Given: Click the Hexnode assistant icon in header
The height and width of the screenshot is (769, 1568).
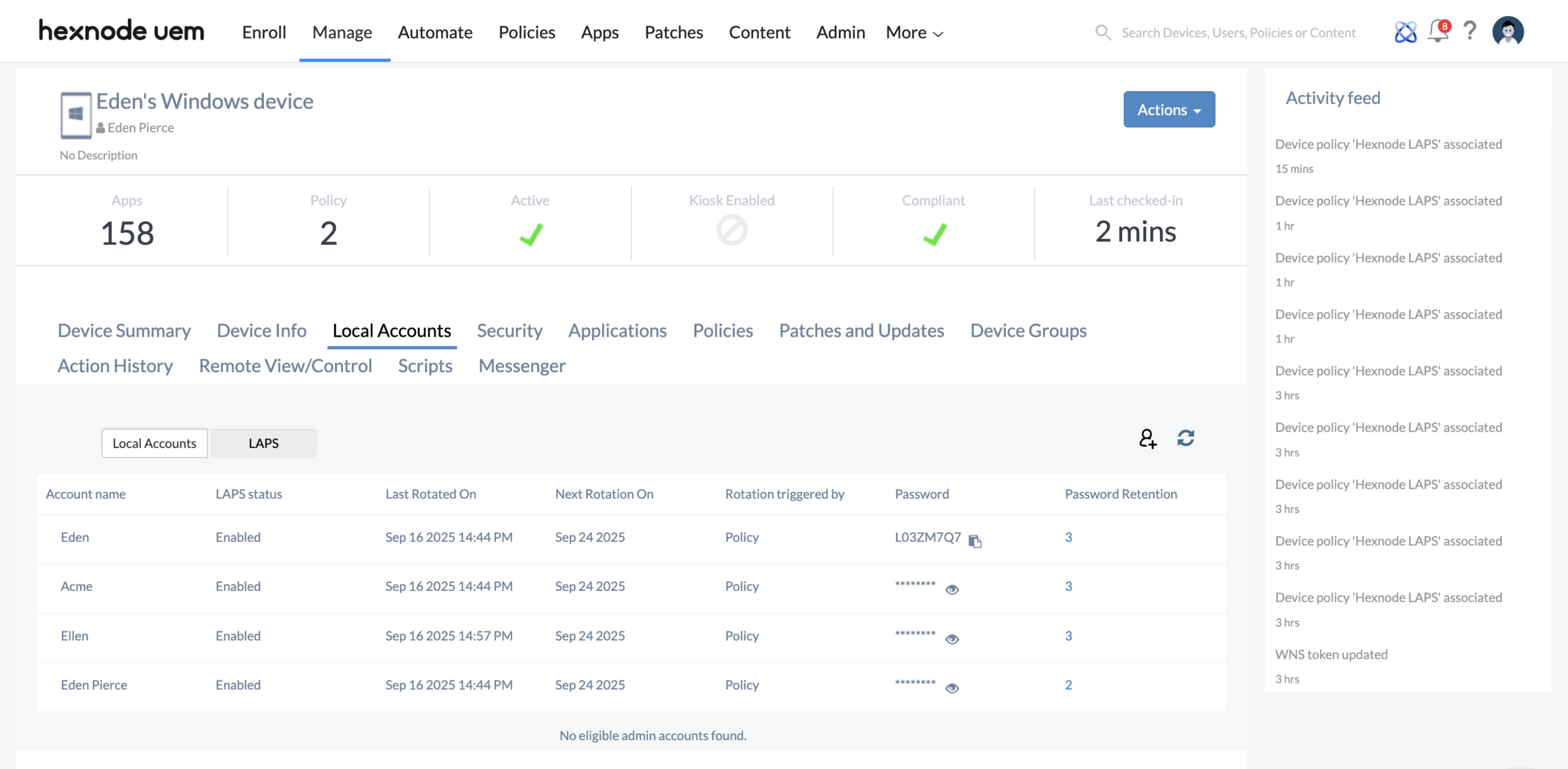Looking at the screenshot, I should pyautogui.click(x=1405, y=32).
